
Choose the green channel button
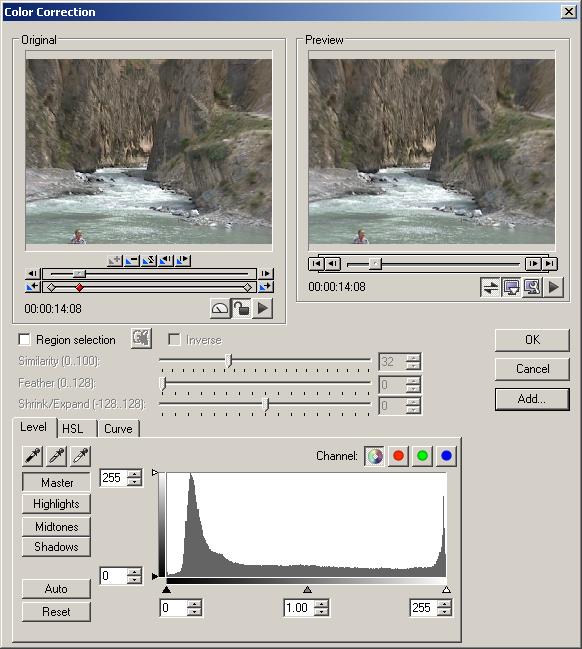[x=422, y=456]
